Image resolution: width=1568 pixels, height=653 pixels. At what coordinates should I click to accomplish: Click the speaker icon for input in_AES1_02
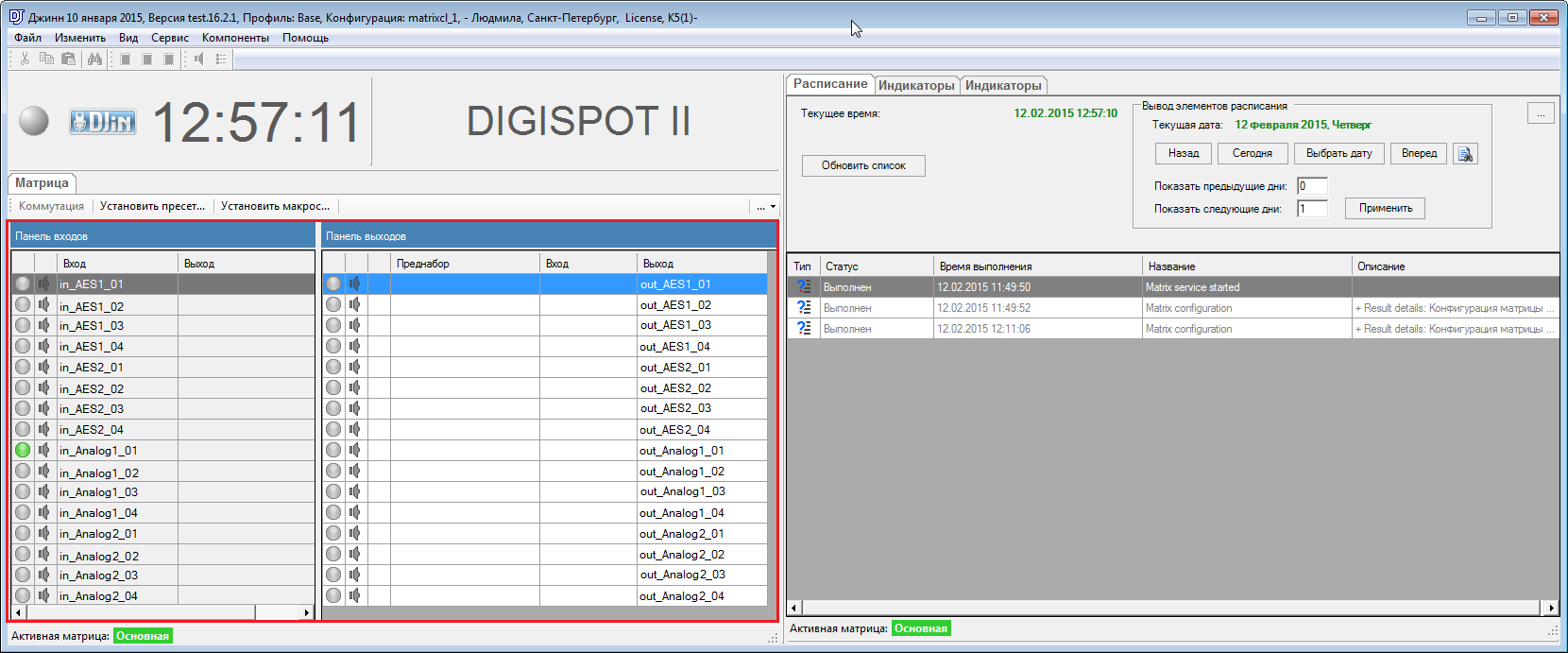[x=43, y=305]
